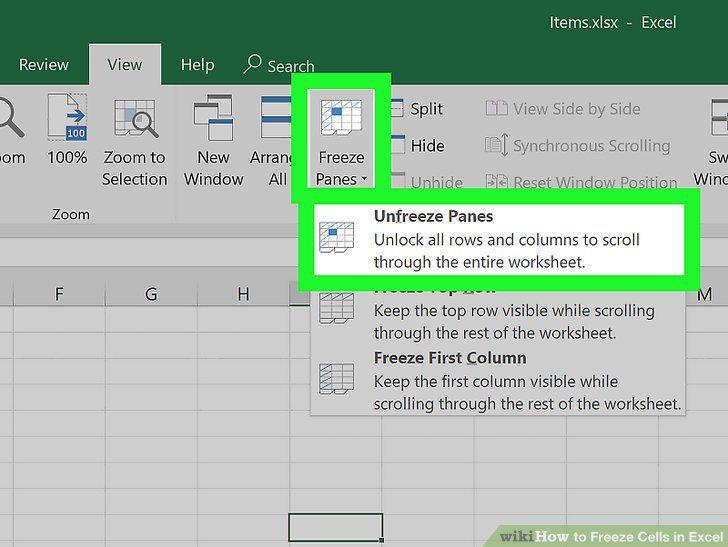The image size is (728, 547).
Task: Click the Reset Window Position icon
Action: point(496,182)
